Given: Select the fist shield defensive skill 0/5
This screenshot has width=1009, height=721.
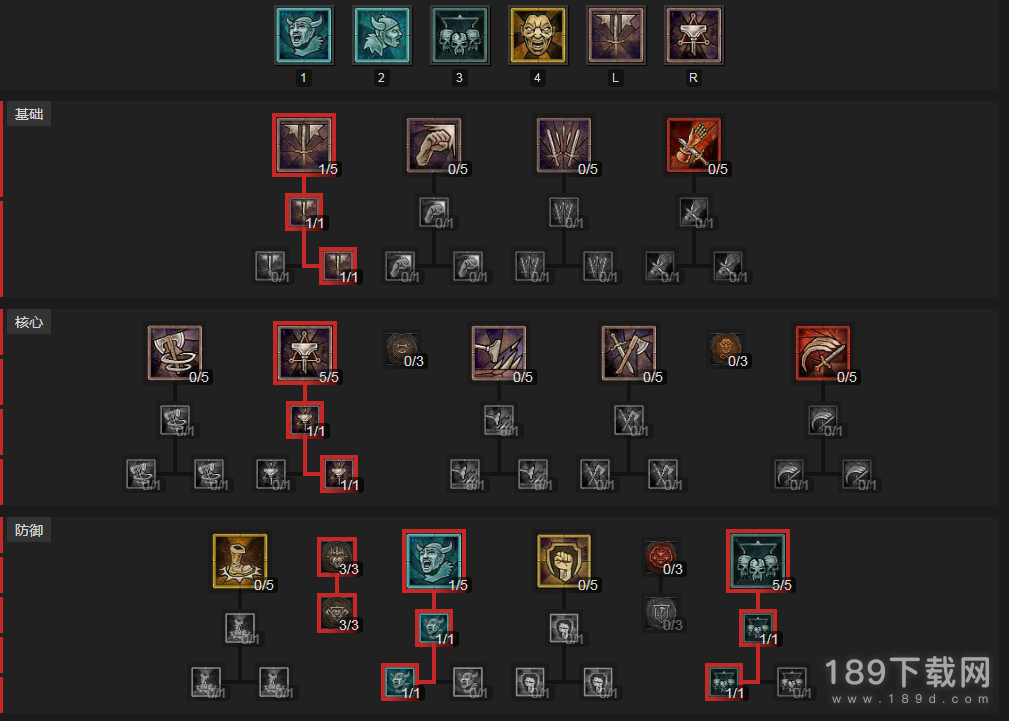Looking at the screenshot, I should click(564, 561).
